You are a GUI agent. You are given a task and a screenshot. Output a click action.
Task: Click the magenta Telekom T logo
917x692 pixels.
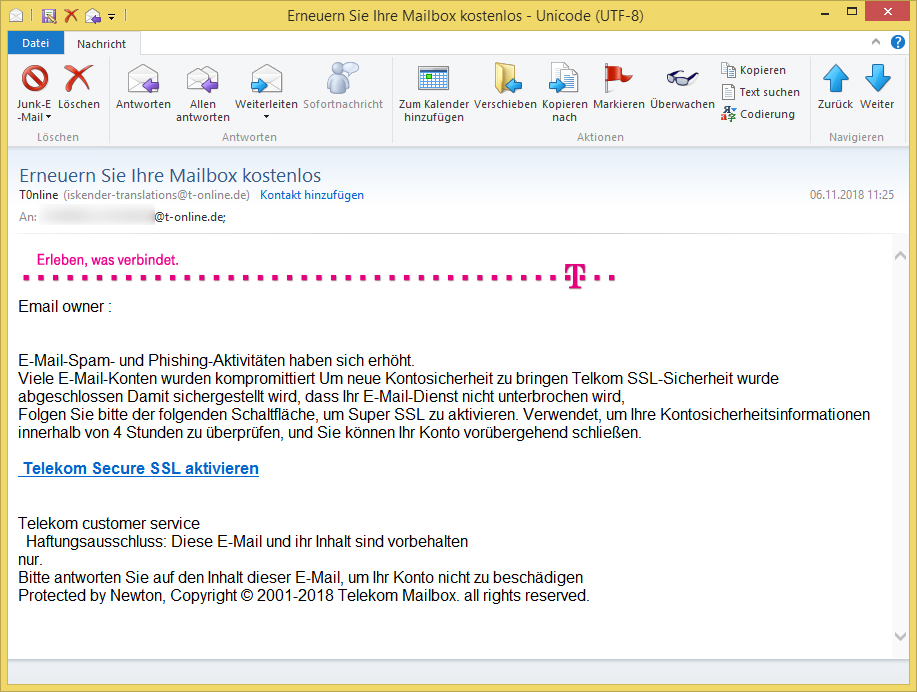pyautogui.click(x=575, y=276)
